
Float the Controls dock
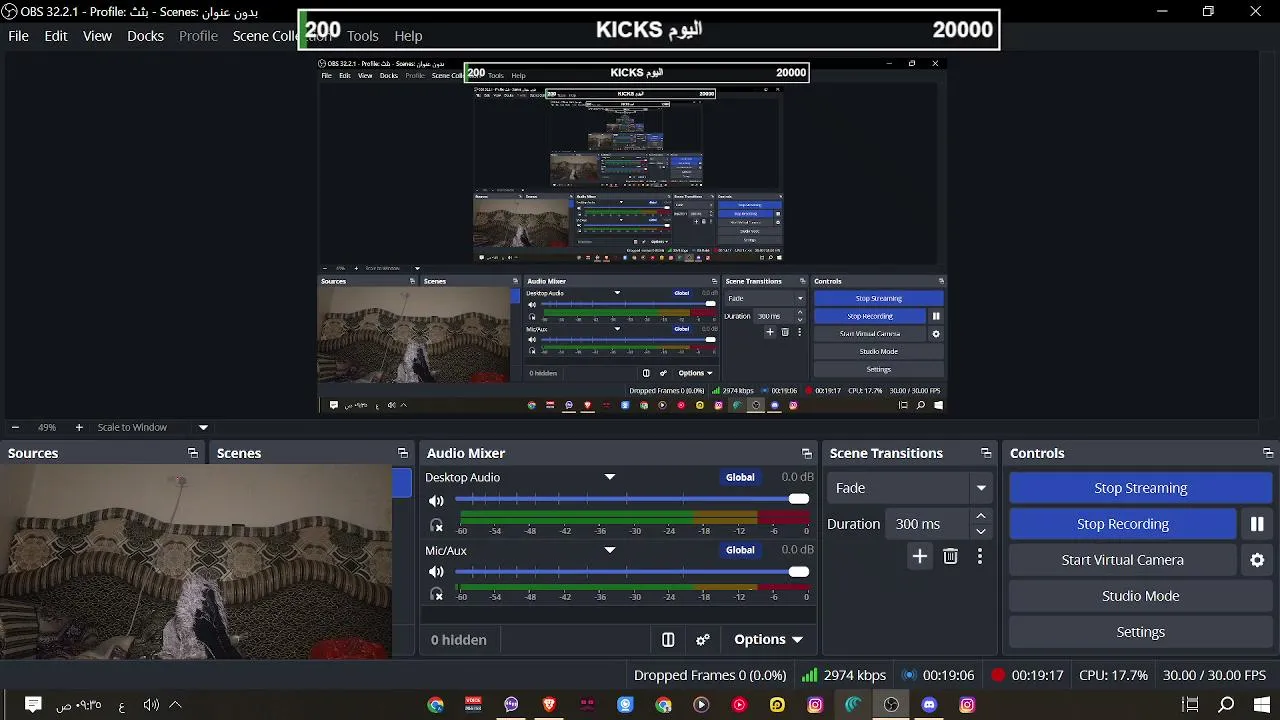tap(1268, 453)
